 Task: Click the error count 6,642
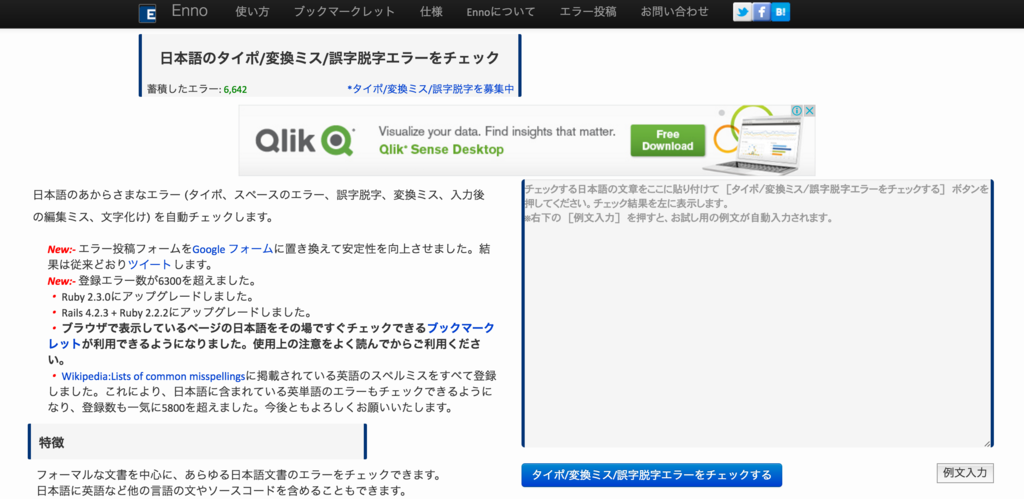[x=235, y=89]
